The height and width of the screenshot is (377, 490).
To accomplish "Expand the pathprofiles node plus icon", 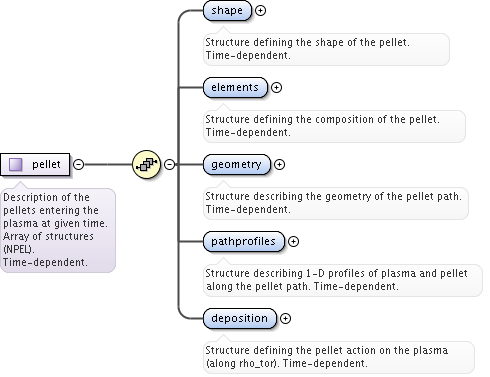I will 293,241.
